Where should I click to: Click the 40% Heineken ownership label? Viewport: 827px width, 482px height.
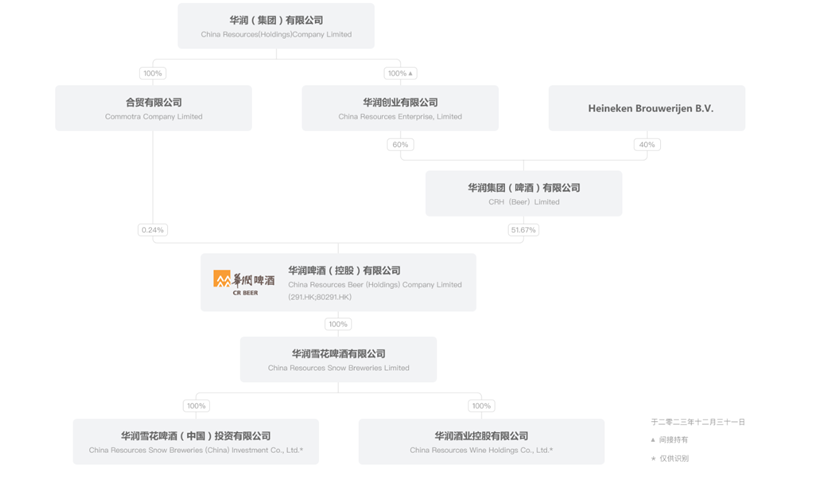click(x=647, y=144)
